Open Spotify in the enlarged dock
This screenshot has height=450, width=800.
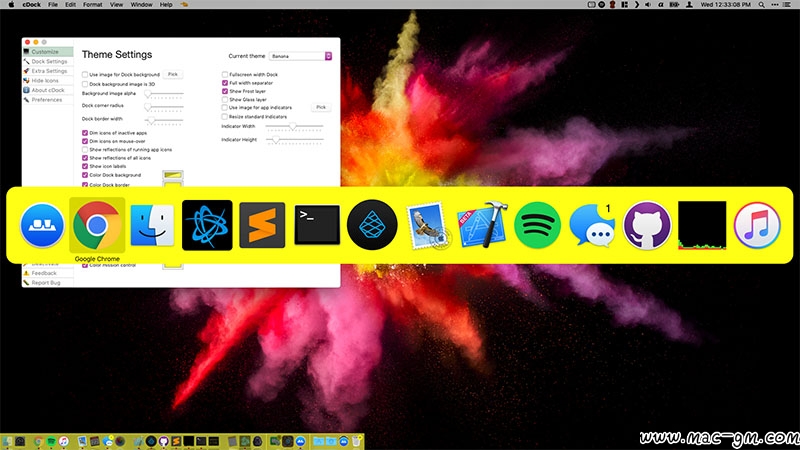[537, 225]
